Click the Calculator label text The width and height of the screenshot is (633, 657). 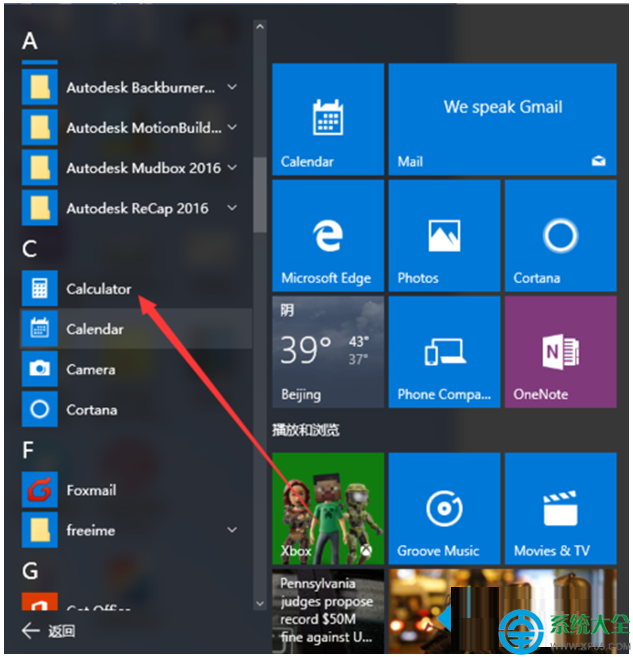tap(99, 289)
